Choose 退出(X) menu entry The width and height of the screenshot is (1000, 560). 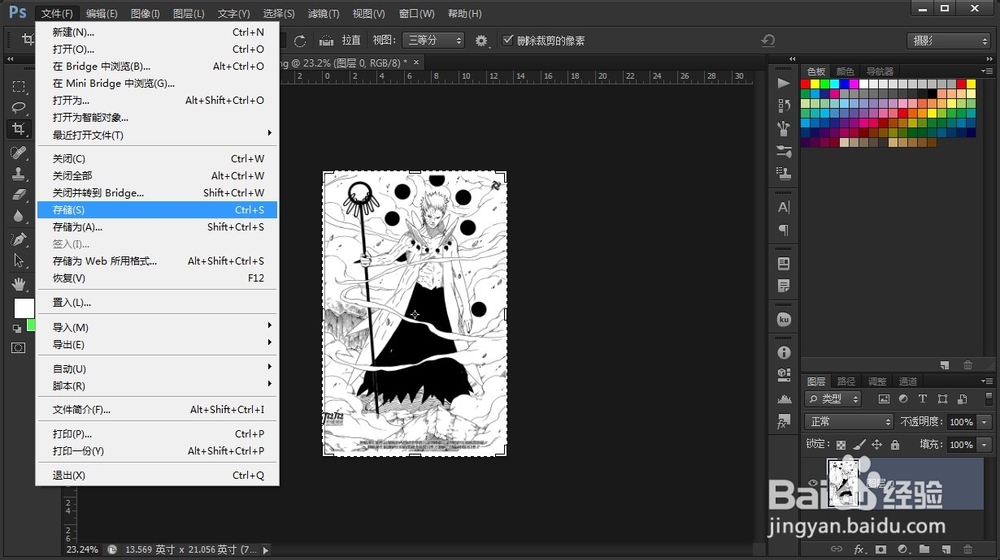click(157, 475)
